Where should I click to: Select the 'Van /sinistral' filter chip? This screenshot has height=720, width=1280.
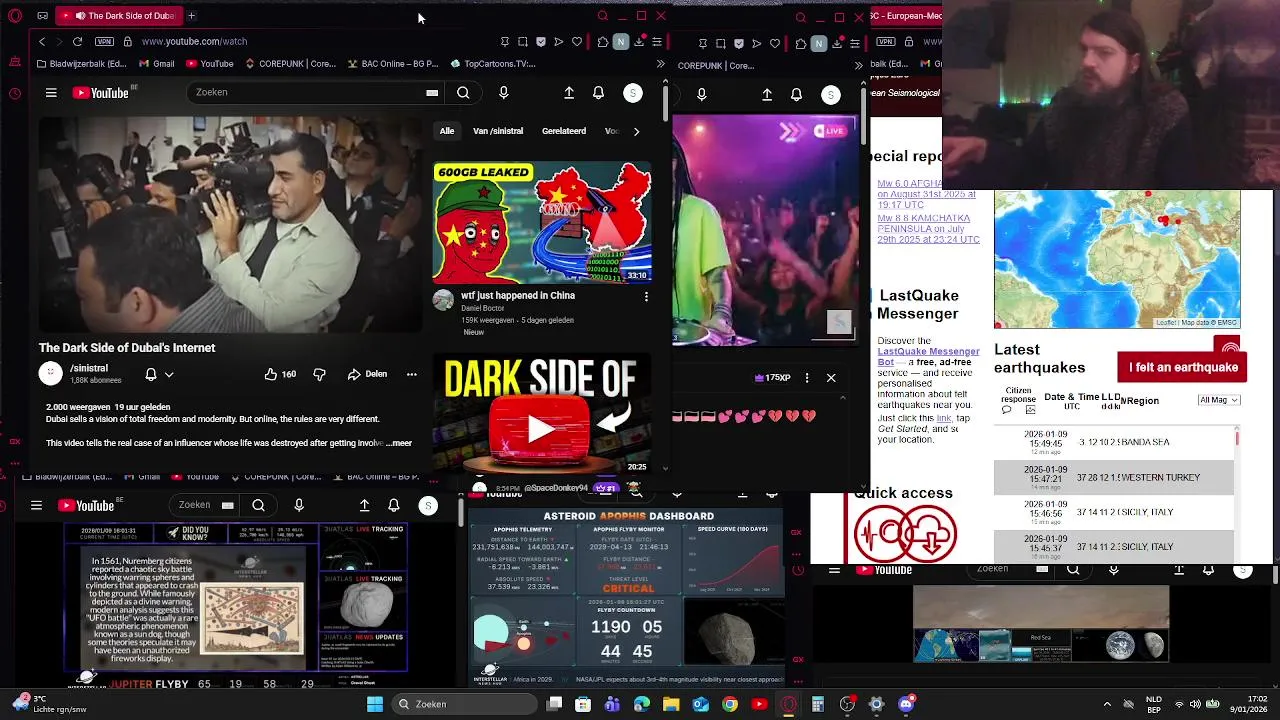(498, 131)
